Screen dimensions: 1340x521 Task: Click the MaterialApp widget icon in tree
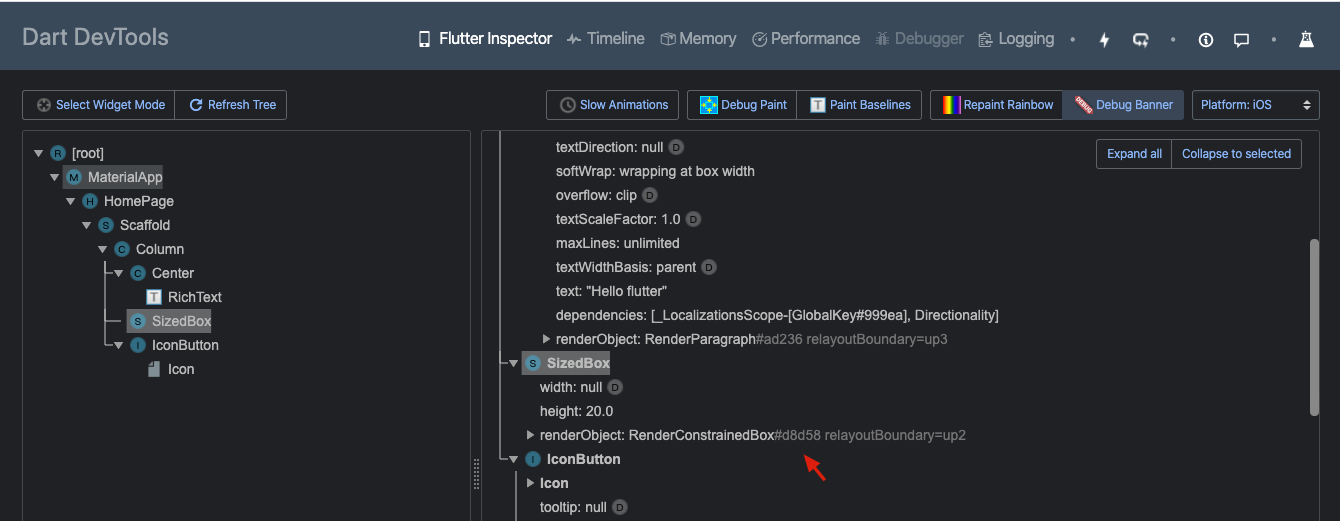pos(73,177)
